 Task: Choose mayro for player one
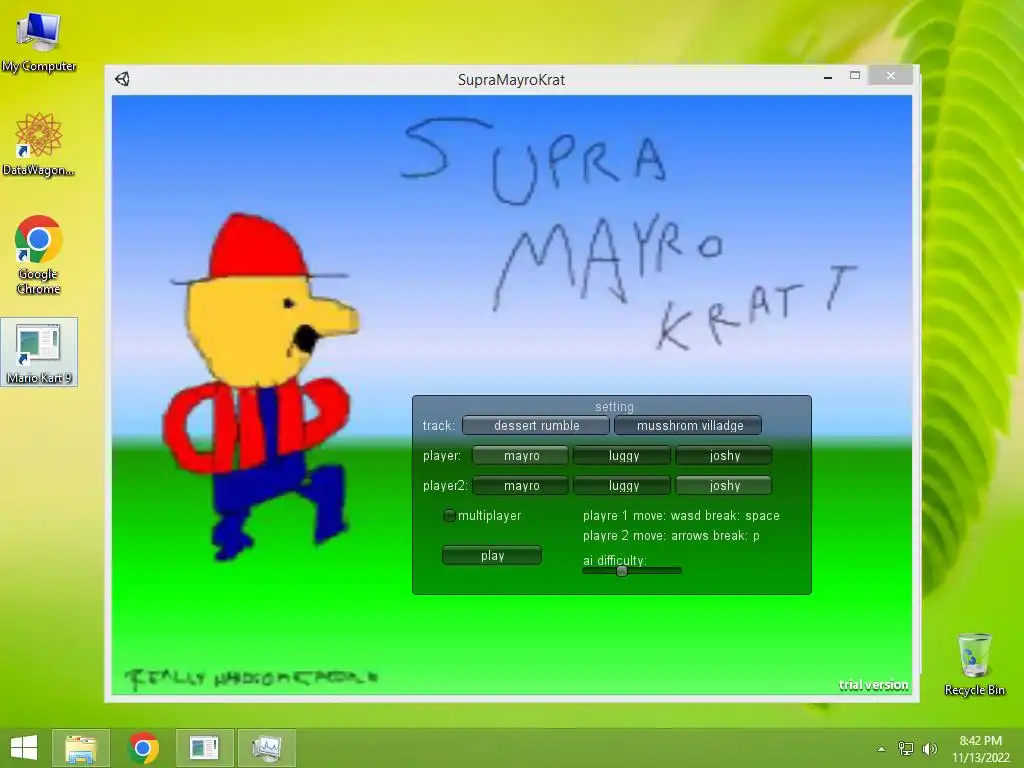[520, 456]
